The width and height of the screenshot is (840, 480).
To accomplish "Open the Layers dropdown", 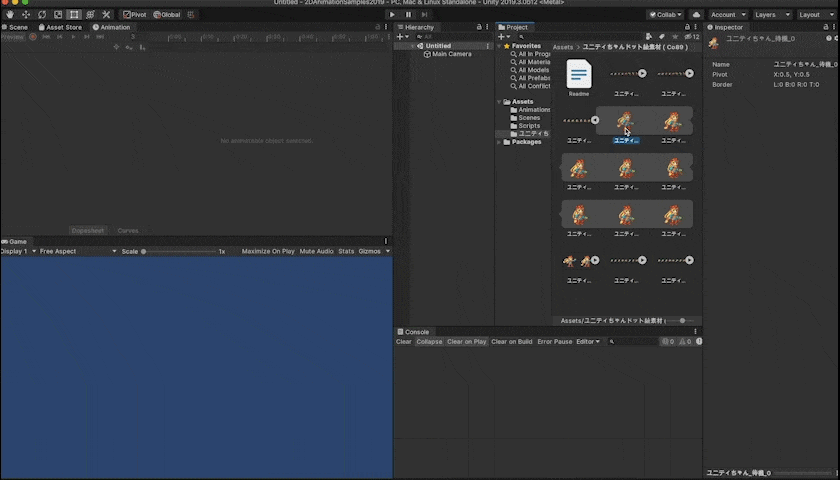I will tap(772, 14).
